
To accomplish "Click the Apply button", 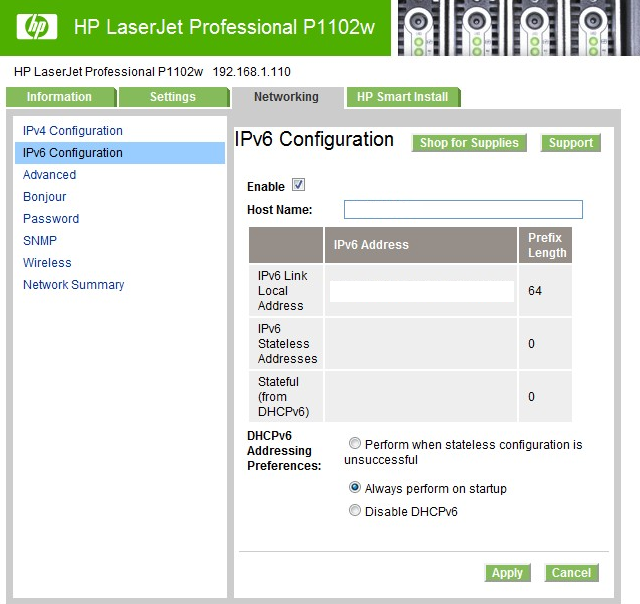I will point(507,573).
